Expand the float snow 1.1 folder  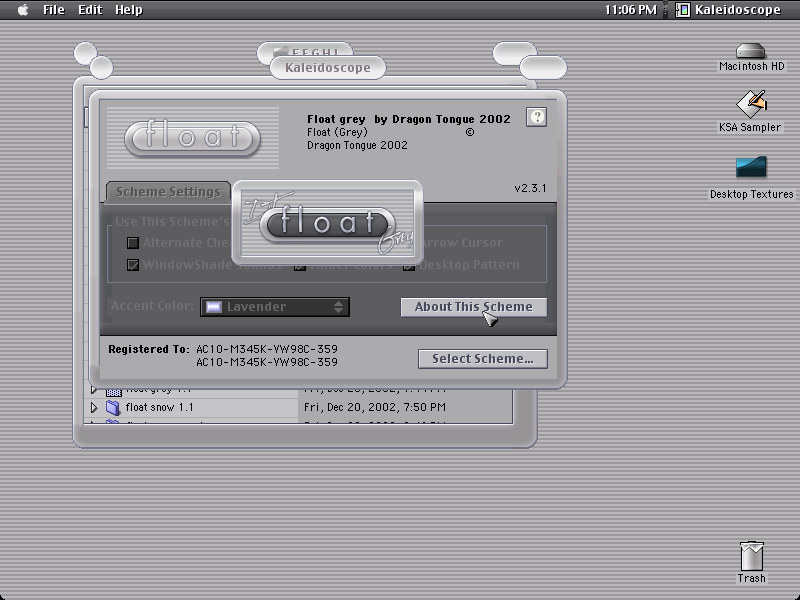tap(94, 407)
